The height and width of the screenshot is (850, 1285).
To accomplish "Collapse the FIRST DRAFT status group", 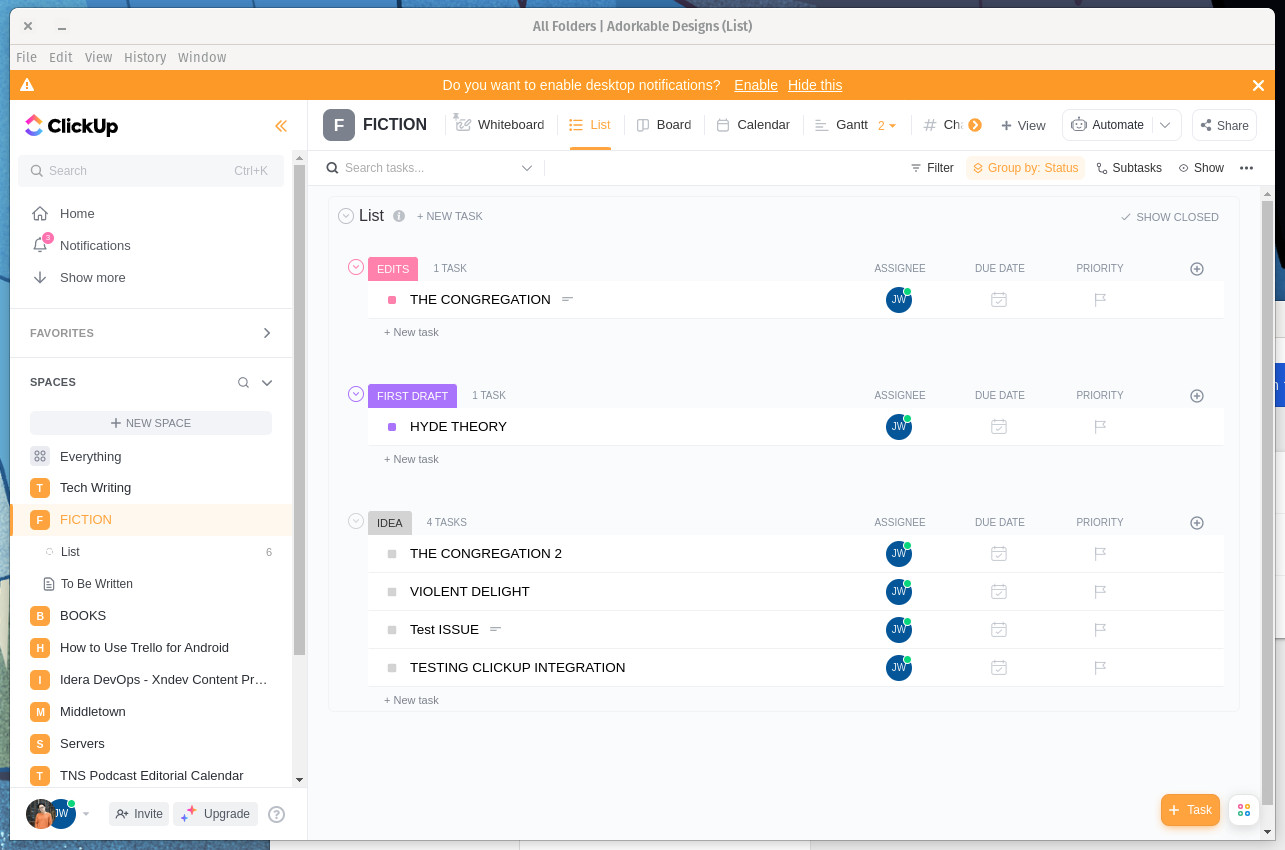I will 355,394.
